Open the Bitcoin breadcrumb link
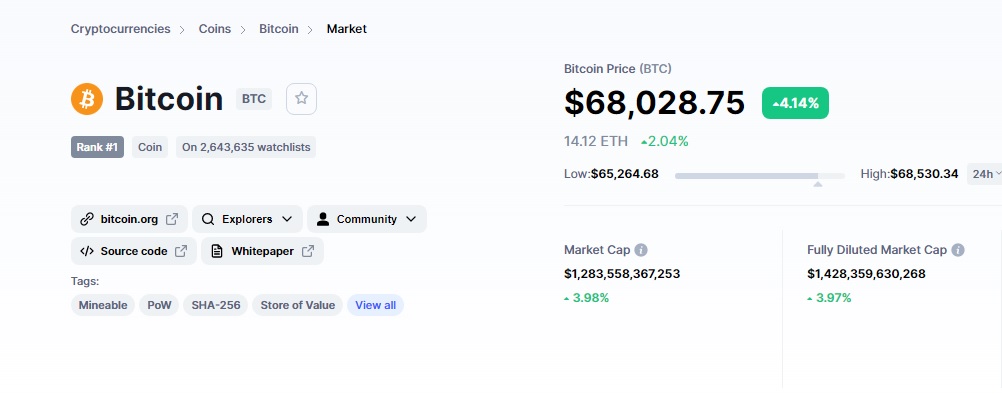The width and height of the screenshot is (1002, 402). click(279, 29)
